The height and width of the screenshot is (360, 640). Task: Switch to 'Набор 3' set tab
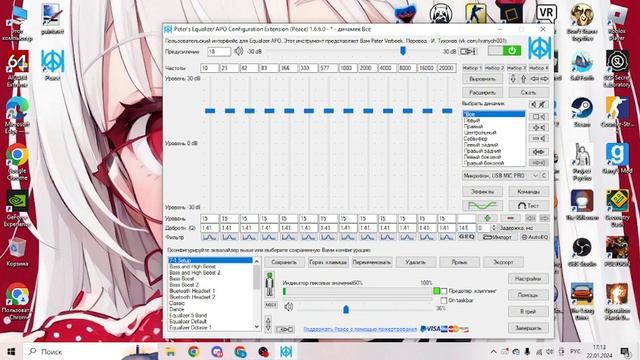click(x=516, y=68)
